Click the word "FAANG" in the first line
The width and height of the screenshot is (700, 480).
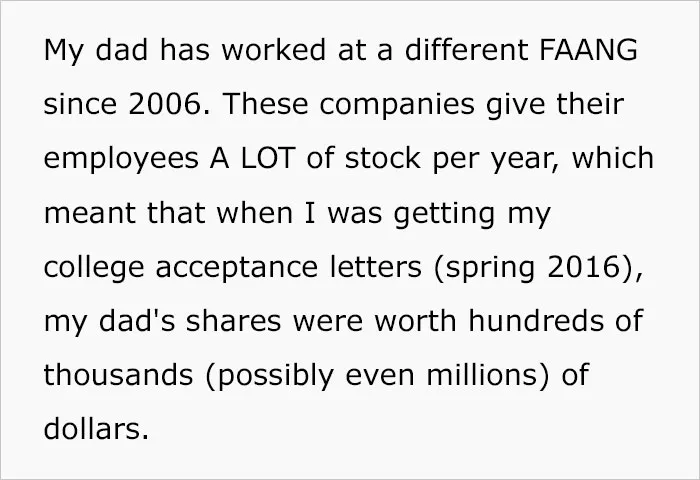click(x=588, y=49)
